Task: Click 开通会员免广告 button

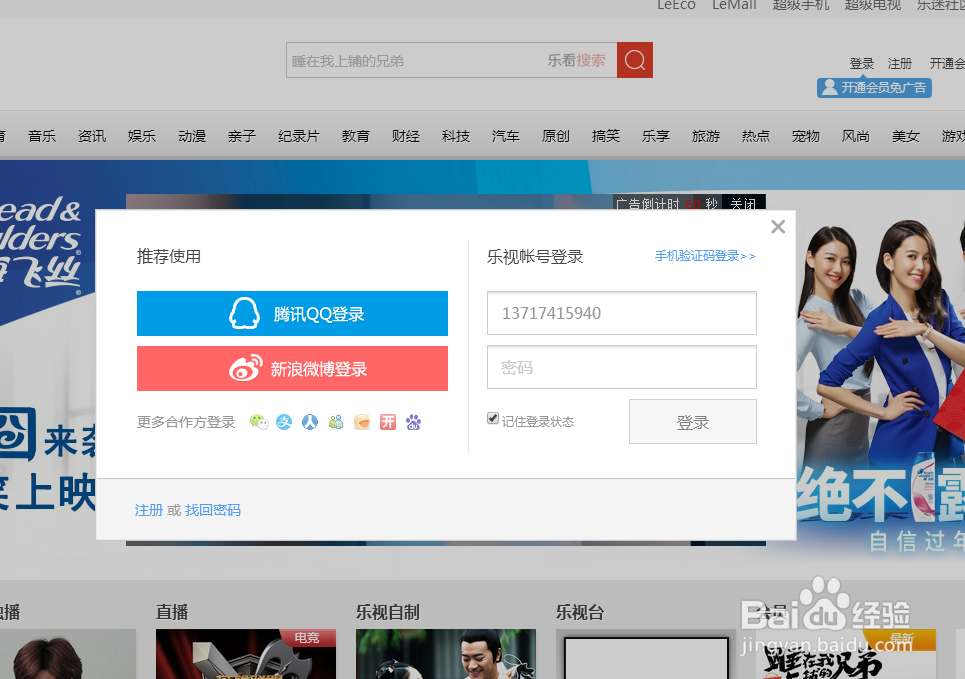Action: click(x=874, y=87)
